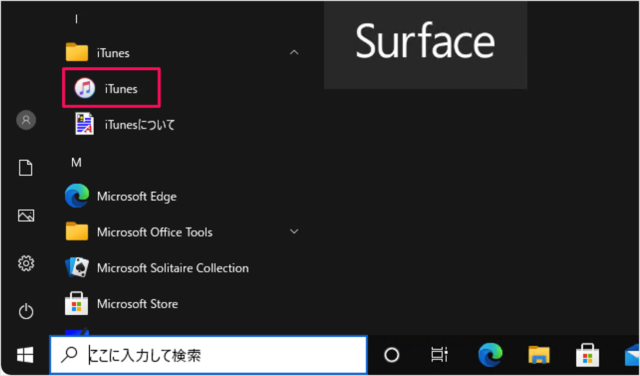This screenshot has width=640, height=376.
Task: Open Cortana circle on taskbar
Action: [x=392, y=355]
